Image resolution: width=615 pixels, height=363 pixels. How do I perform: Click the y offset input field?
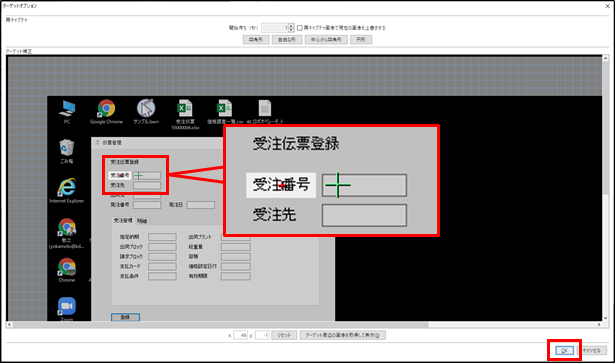point(262,335)
